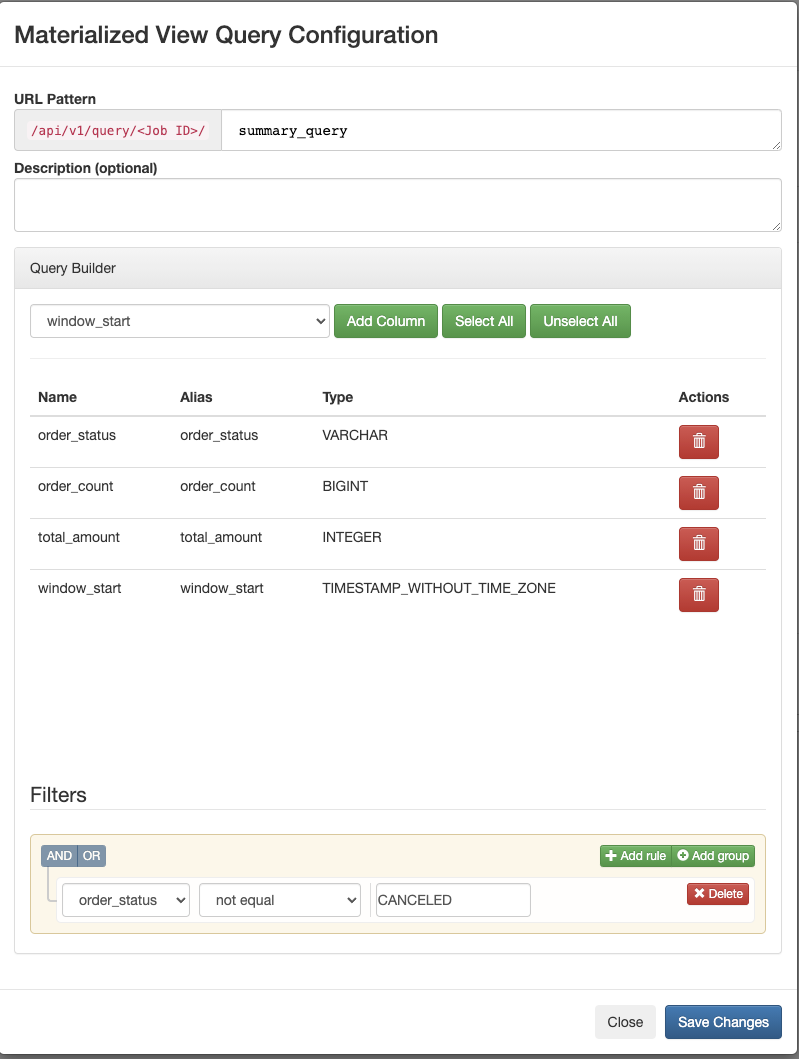
Task: Close the configuration dialog
Action: tap(625, 1022)
